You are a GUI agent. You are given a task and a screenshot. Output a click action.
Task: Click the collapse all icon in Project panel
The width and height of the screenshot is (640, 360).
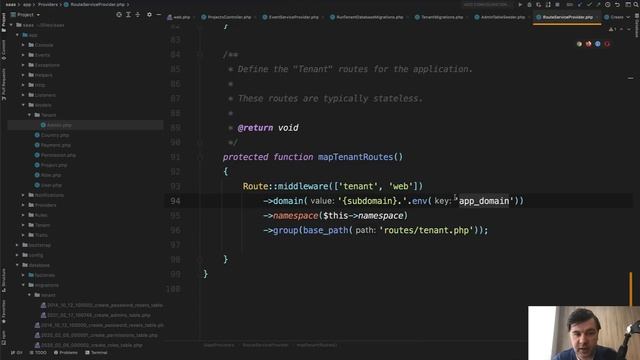[138, 15]
